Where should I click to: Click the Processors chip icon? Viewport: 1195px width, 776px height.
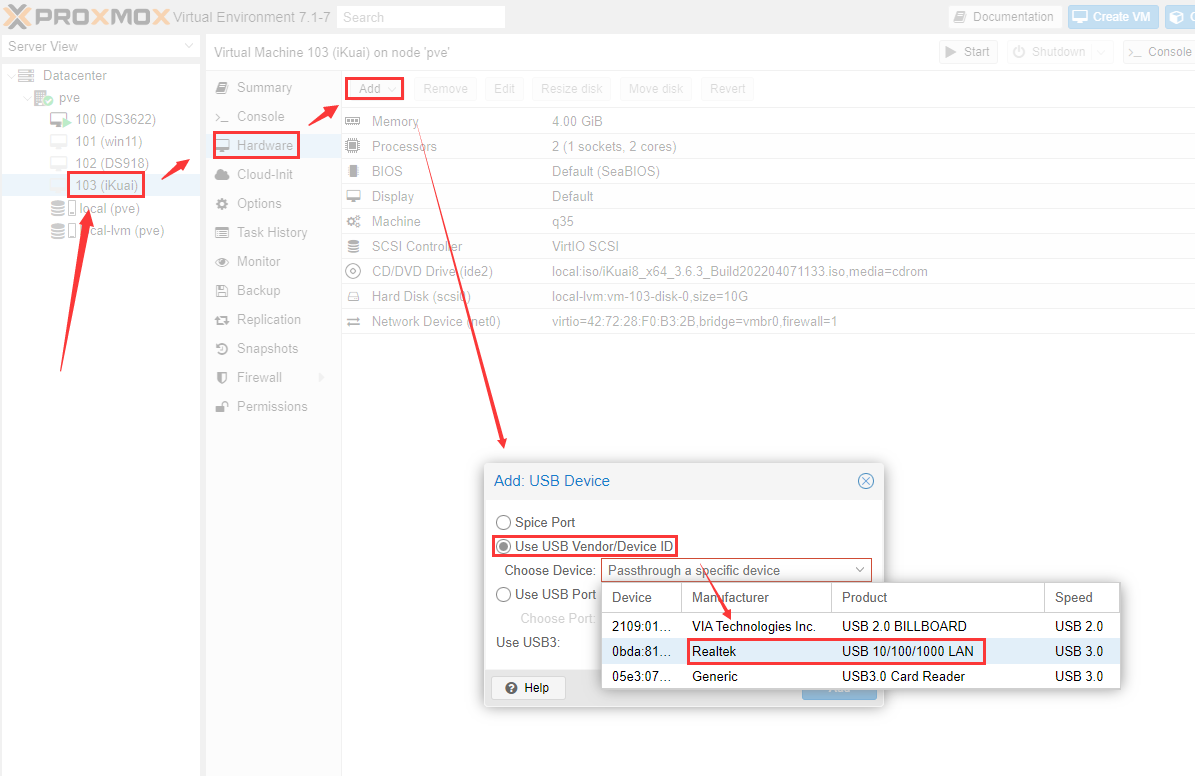pos(353,146)
